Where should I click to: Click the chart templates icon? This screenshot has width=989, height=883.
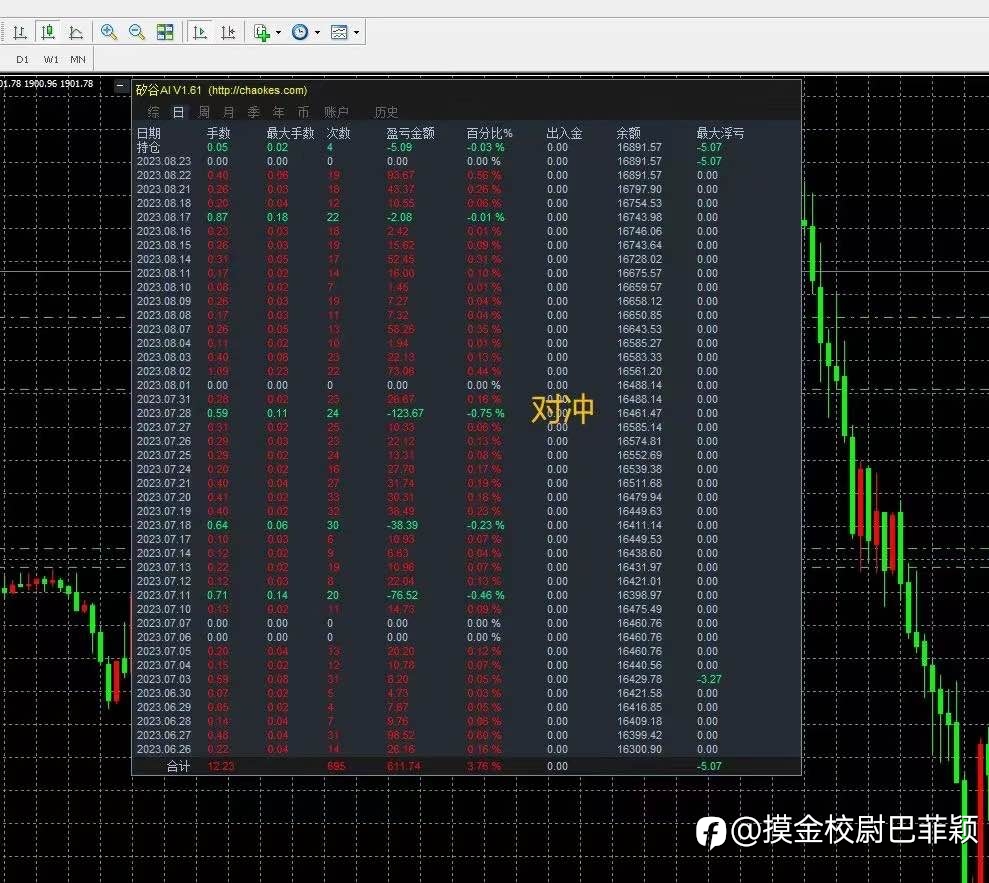pos(339,32)
